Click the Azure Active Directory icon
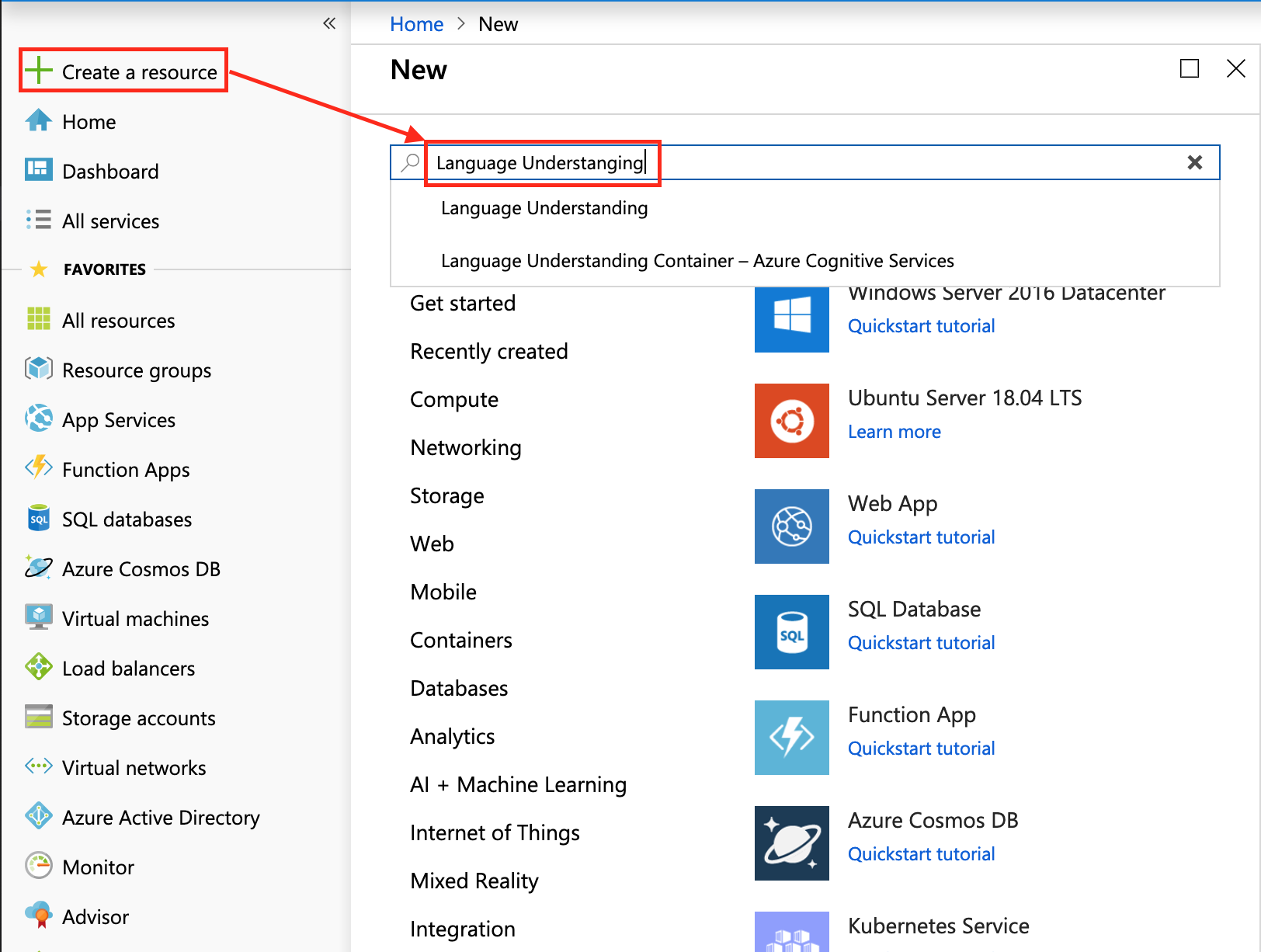1261x952 pixels. tap(38, 816)
